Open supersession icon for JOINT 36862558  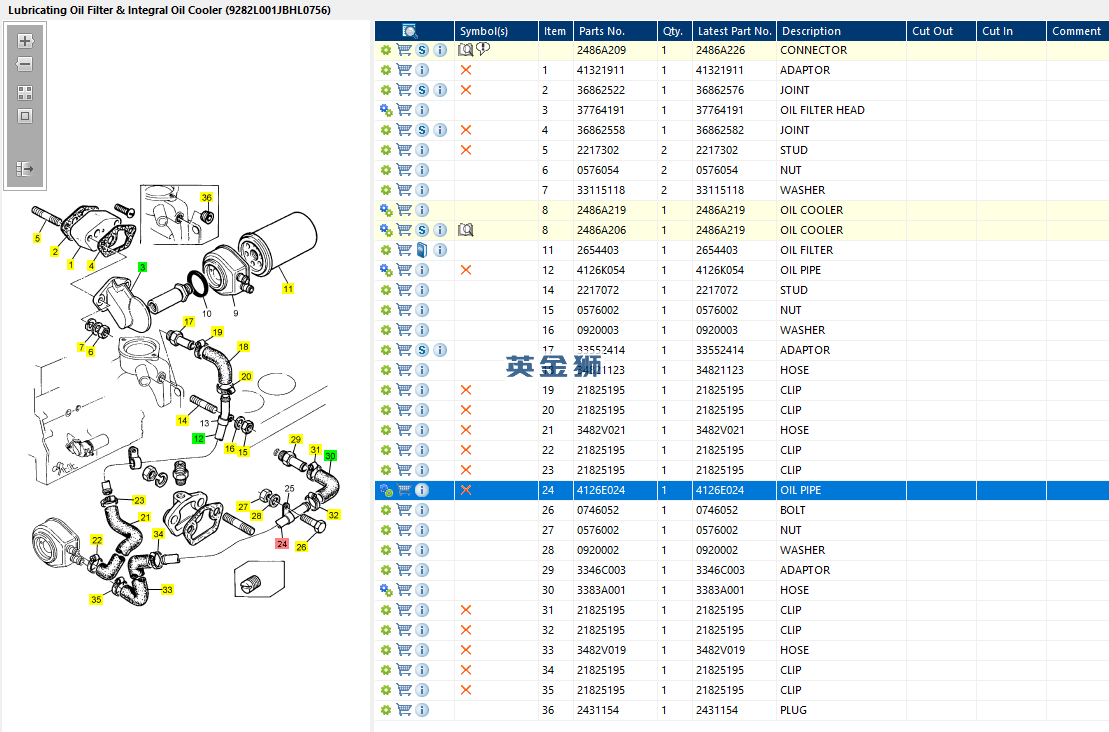[x=422, y=130]
